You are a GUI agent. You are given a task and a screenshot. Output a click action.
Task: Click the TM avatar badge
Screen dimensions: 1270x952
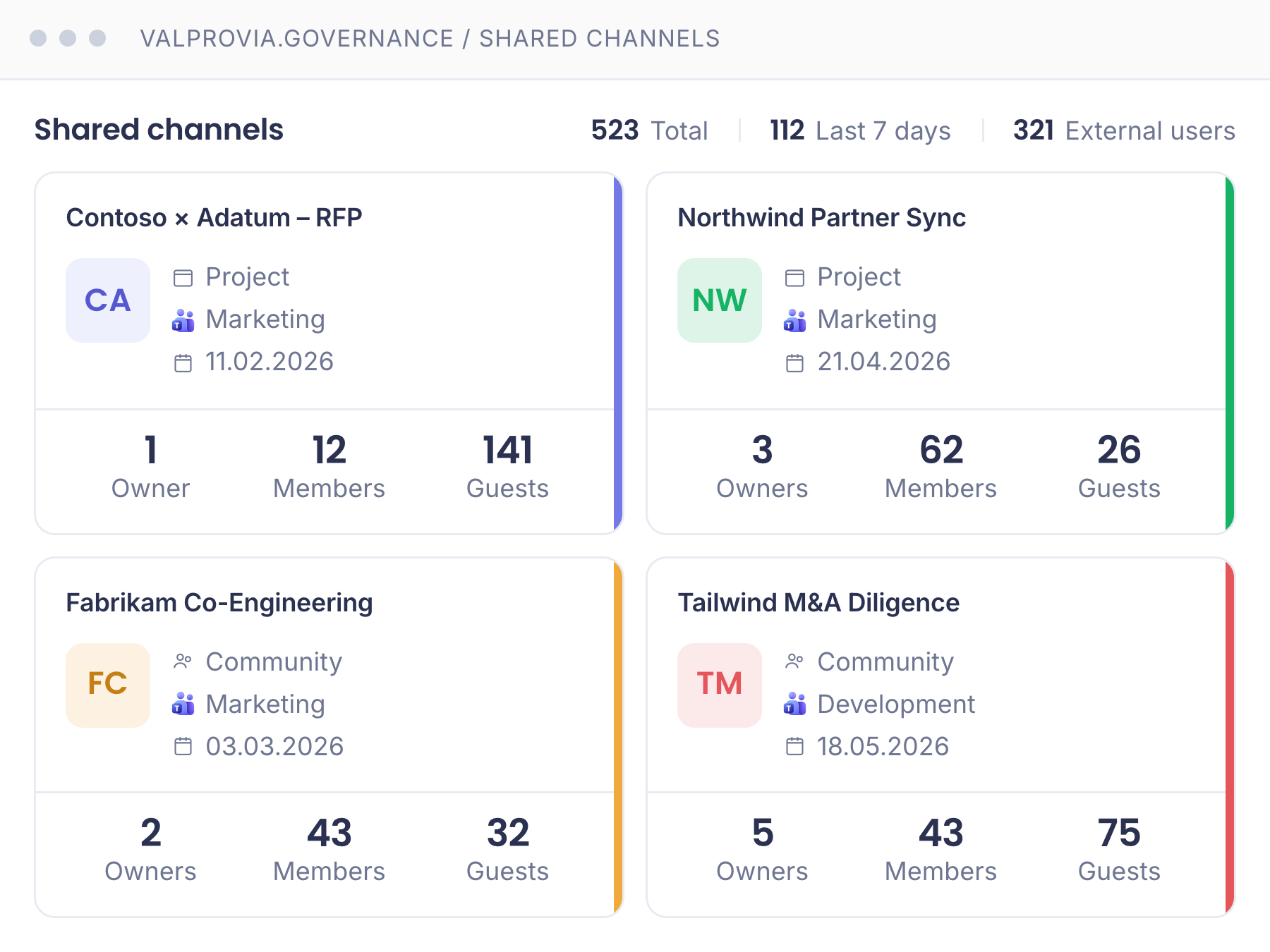(x=720, y=685)
